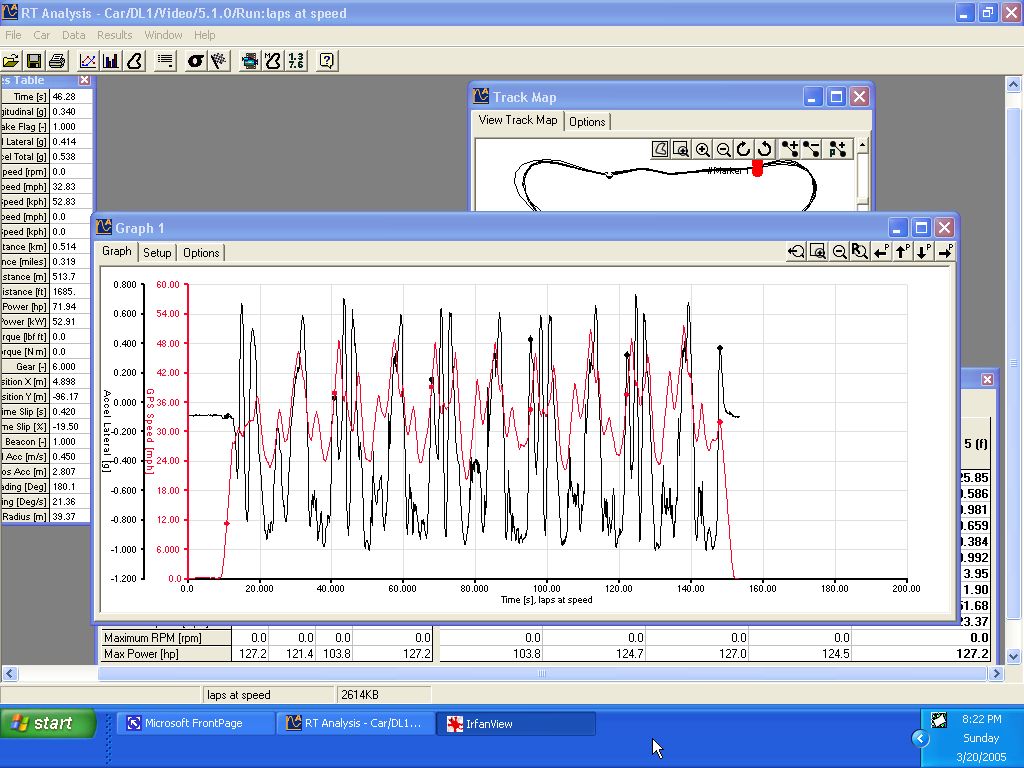Screen dimensions: 1024x768
Task: Click the Windows start button
Action: point(48,723)
